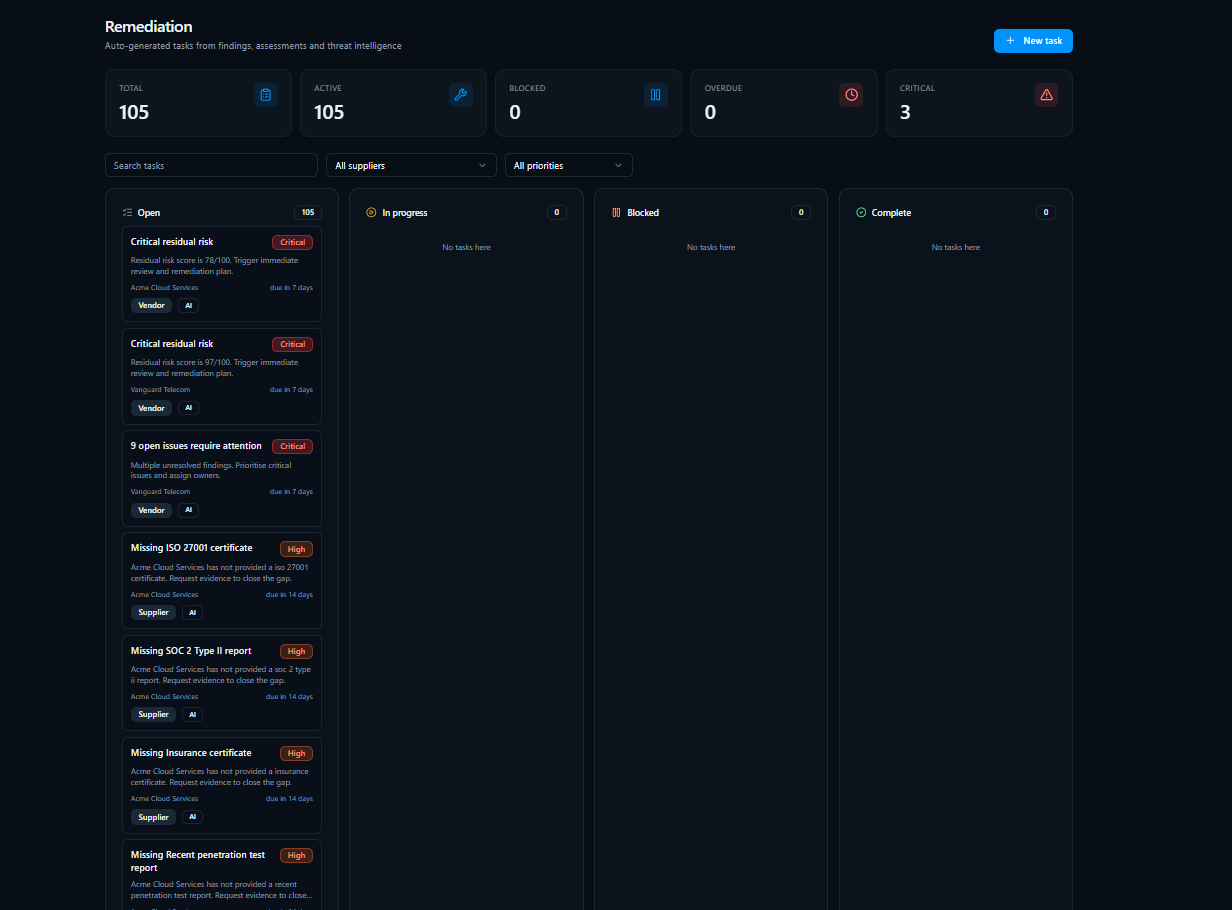
Task: Click the Open column count badge 105
Action: pyautogui.click(x=308, y=212)
